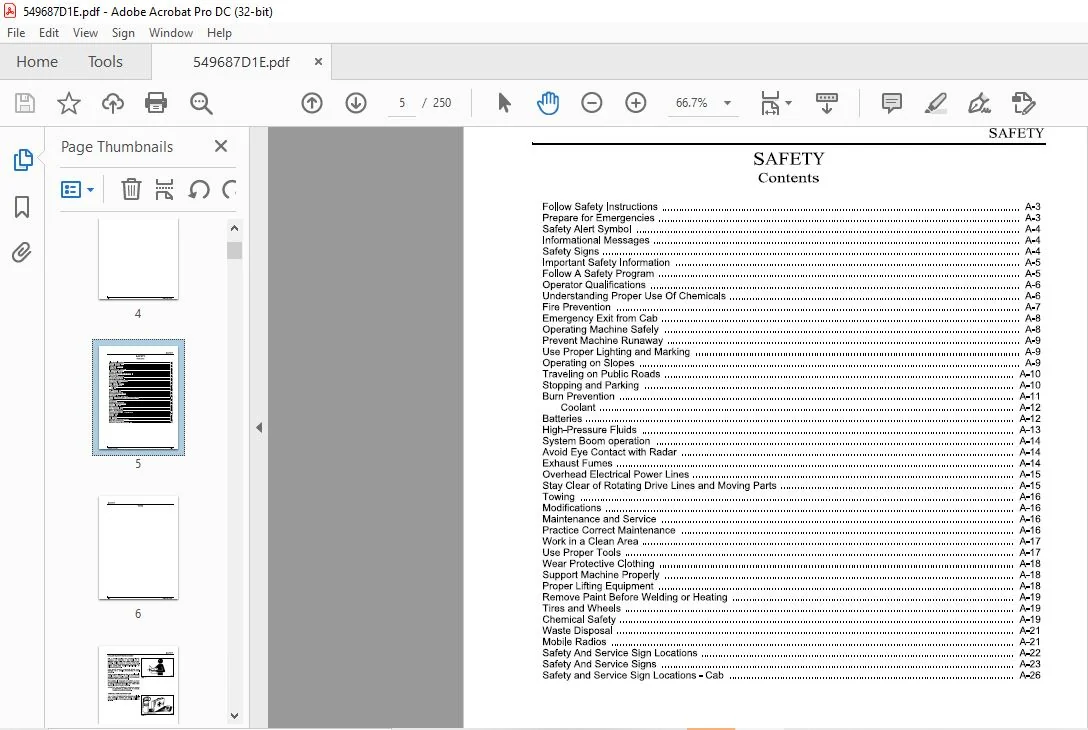Click 'Chemical Safety' contents entry
This screenshot has height=730, width=1088.
tap(579, 620)
